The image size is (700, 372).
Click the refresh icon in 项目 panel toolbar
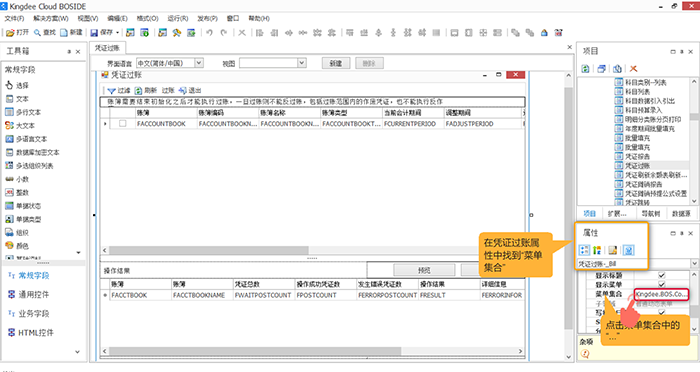[585, 69]
